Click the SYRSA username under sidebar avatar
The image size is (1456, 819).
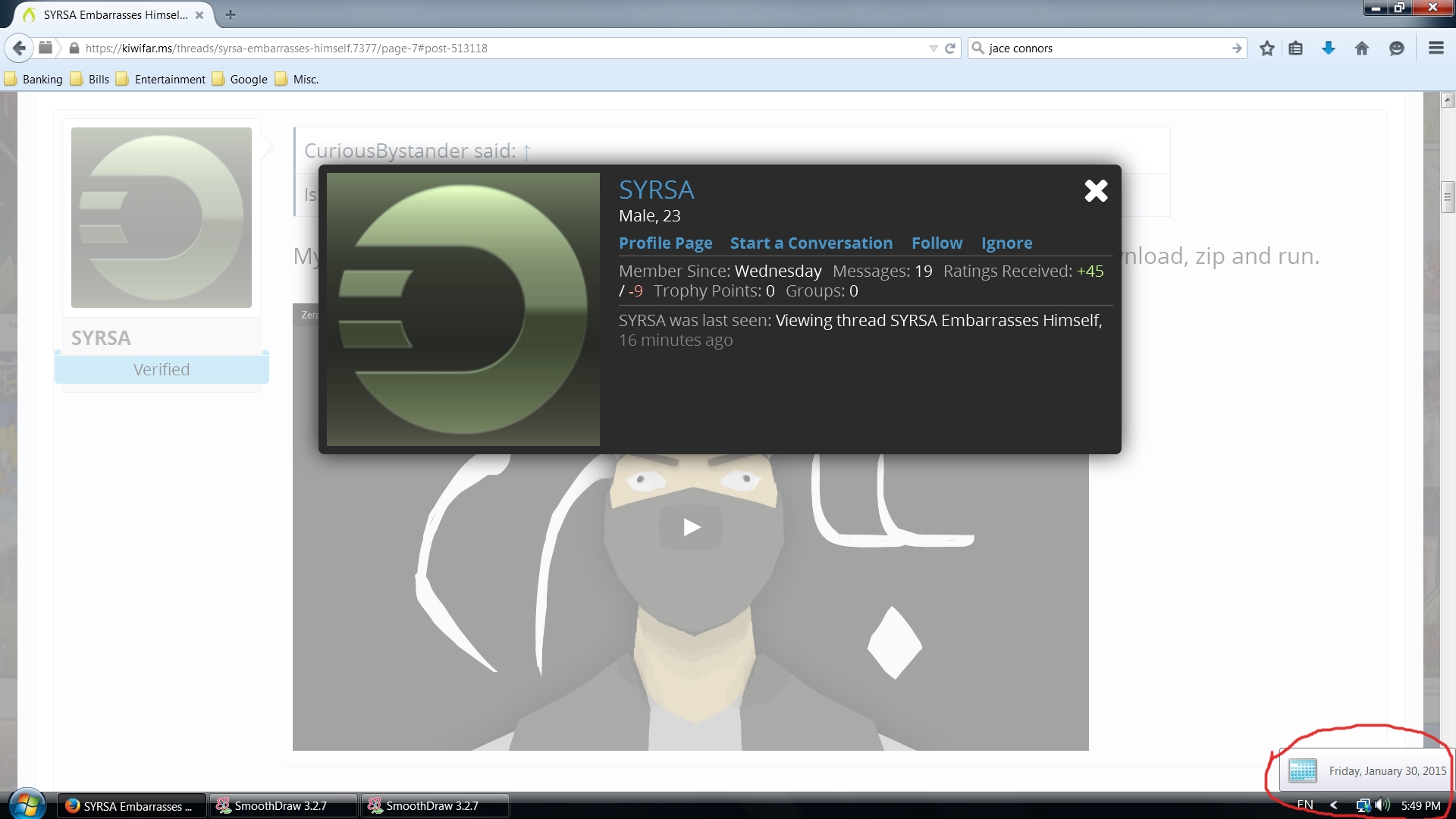click(x=101, y=337)
